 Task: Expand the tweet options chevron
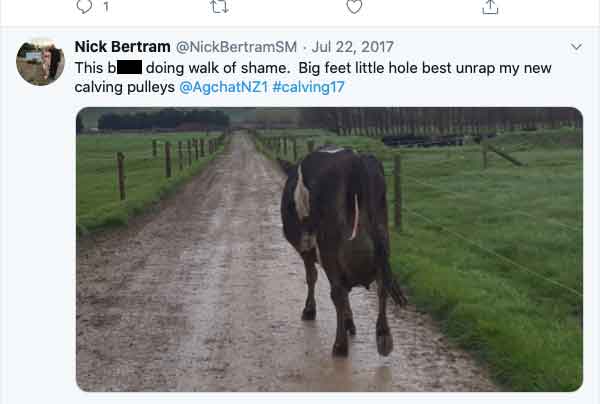pyautogui.click(x=576, y=47)
